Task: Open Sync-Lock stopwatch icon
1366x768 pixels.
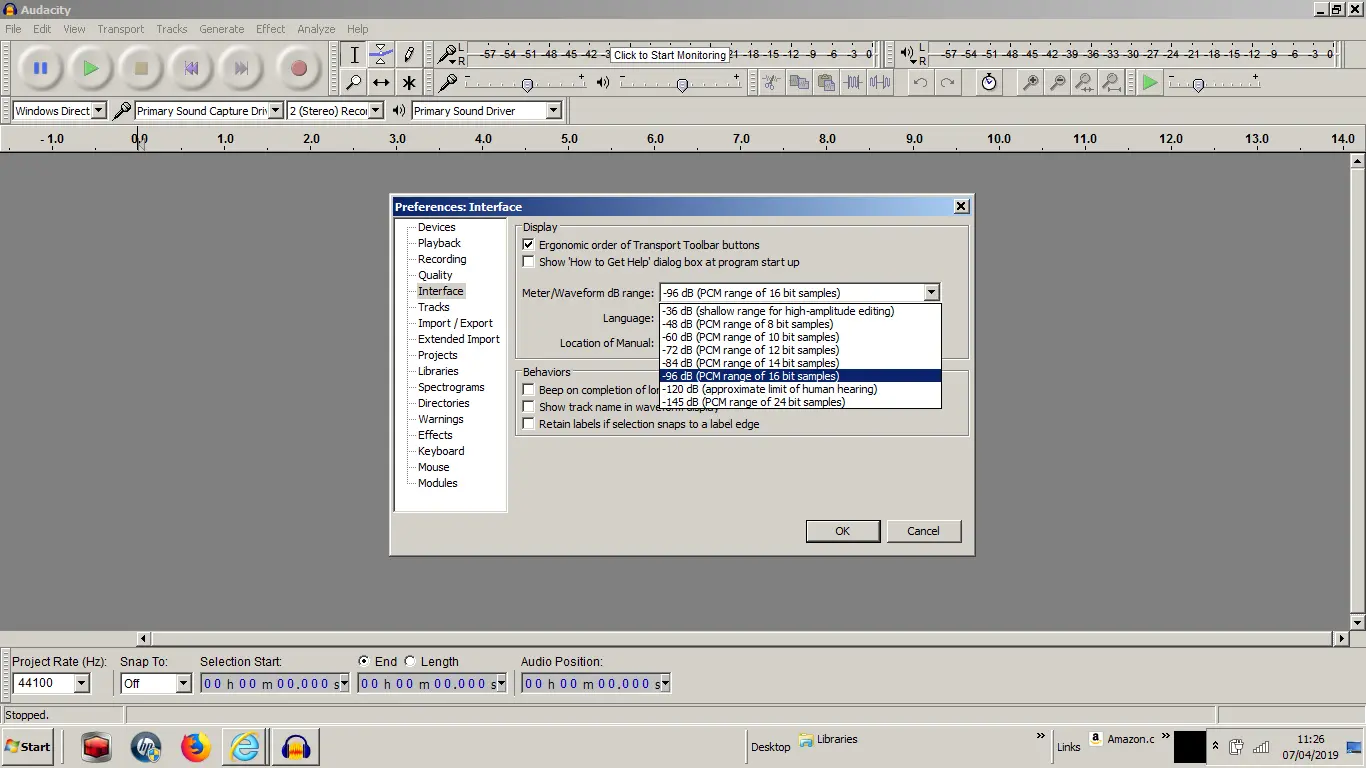Action: (x=988, y=83)
